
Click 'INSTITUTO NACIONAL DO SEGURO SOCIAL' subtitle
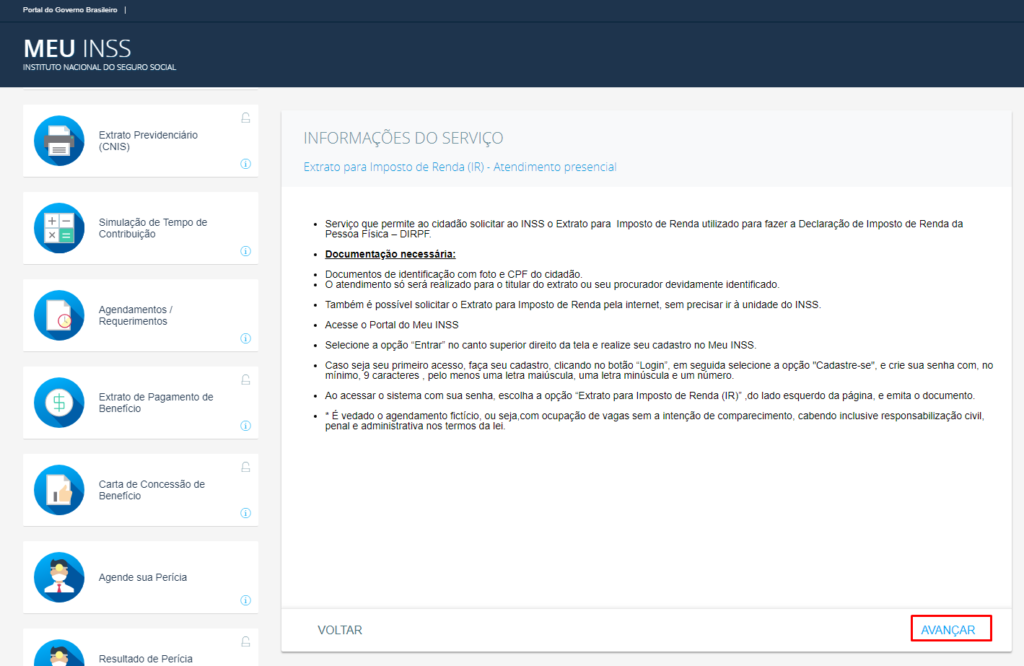99,67
